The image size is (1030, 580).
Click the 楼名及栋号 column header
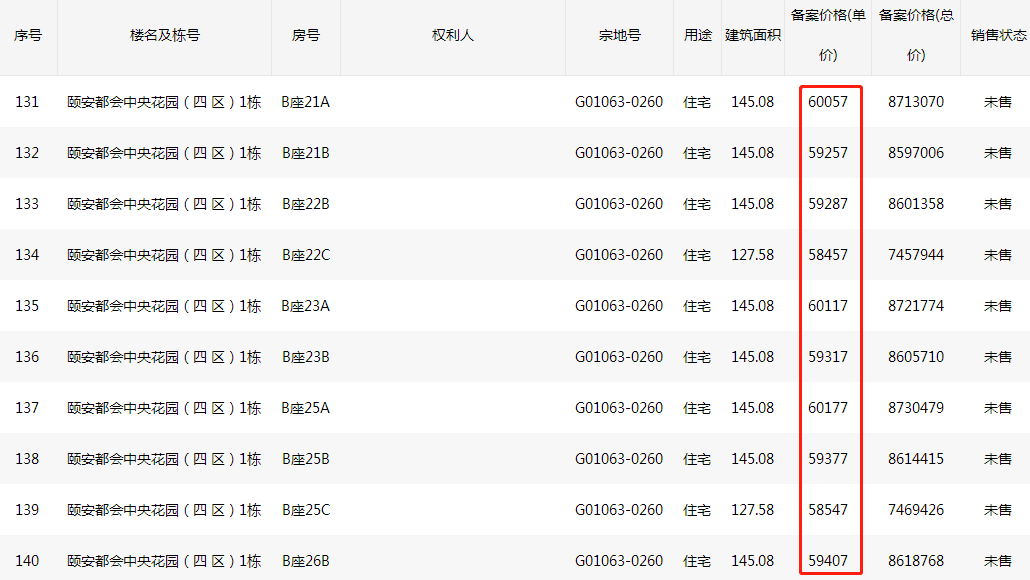tap(164, 35)
